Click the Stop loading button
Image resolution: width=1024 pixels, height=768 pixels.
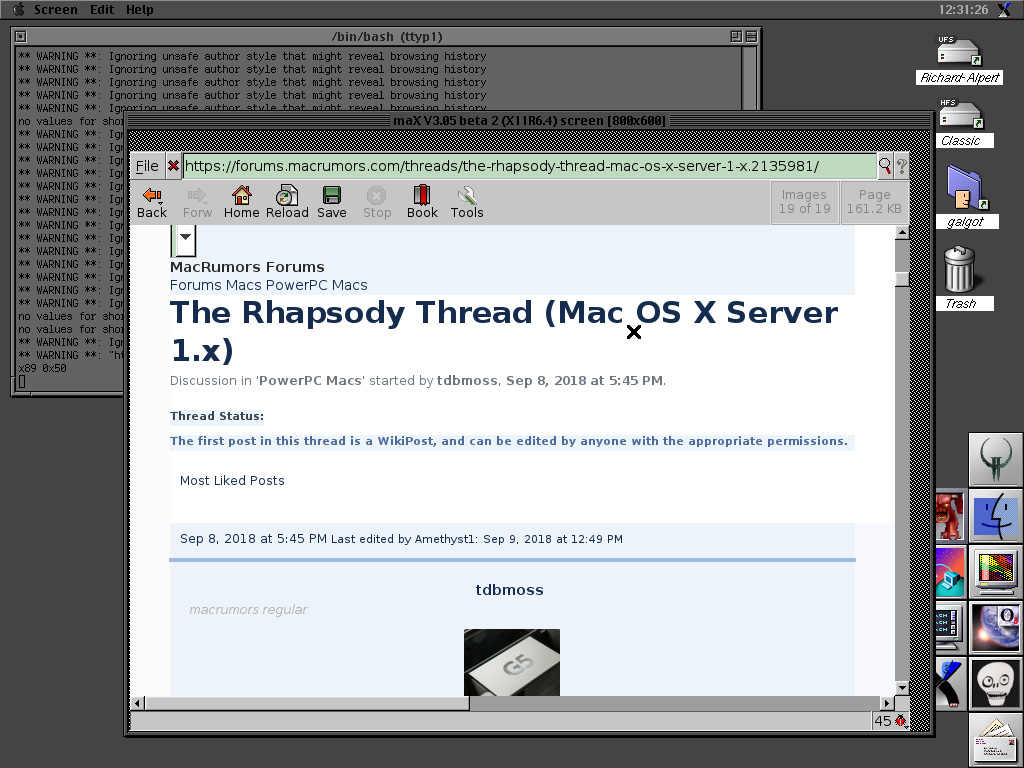tap(377, 202)
